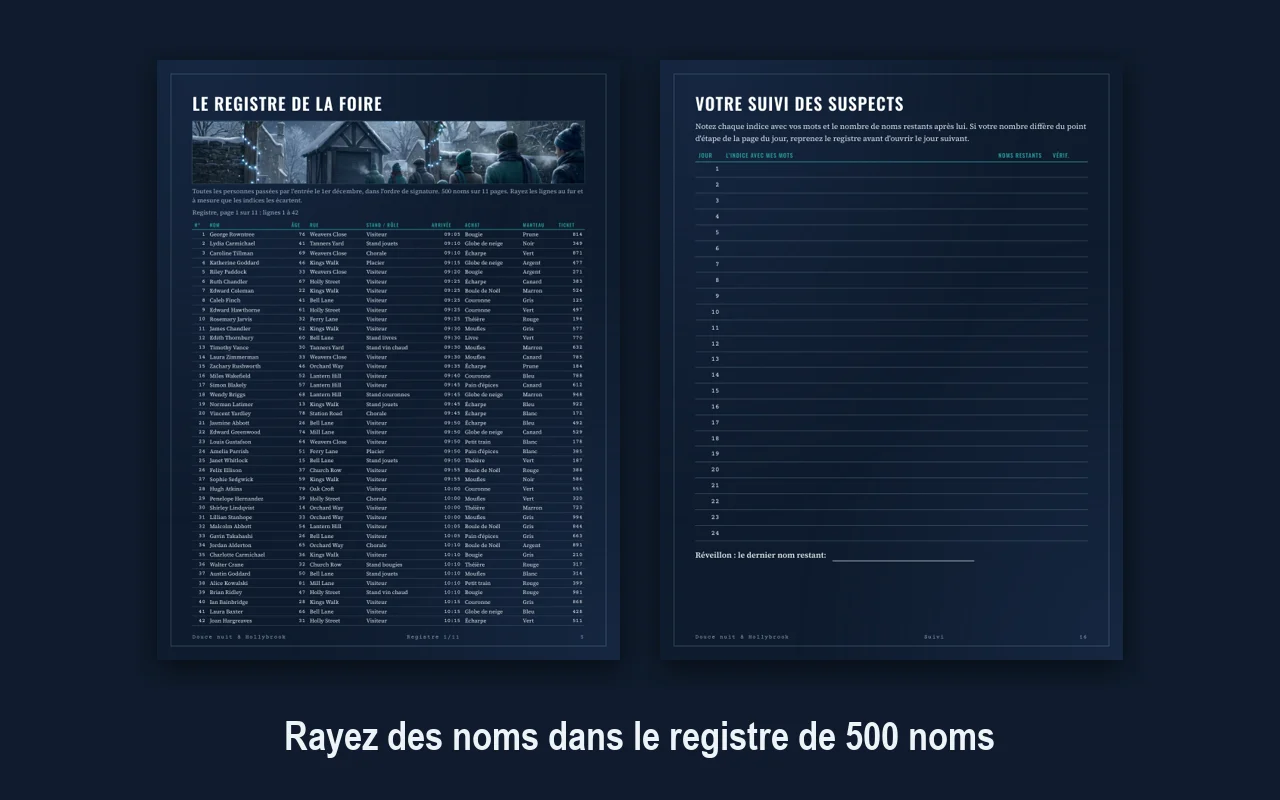The height and width of the screenshot is (800, 1280).
Task: Click the writing line for day 1 in the tracker
Action: (x=891, y=170)
